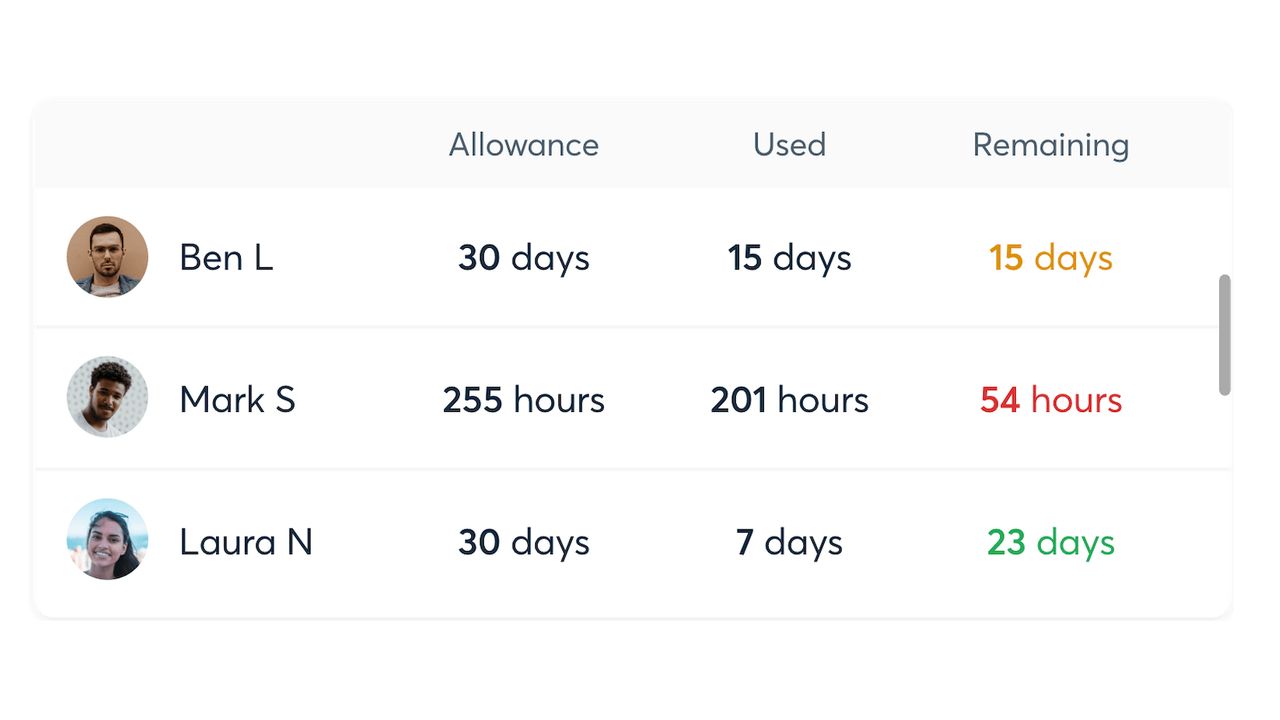Click Laura N's profile photo
This screenshot has width=1280, height=720.
(108, 539)
